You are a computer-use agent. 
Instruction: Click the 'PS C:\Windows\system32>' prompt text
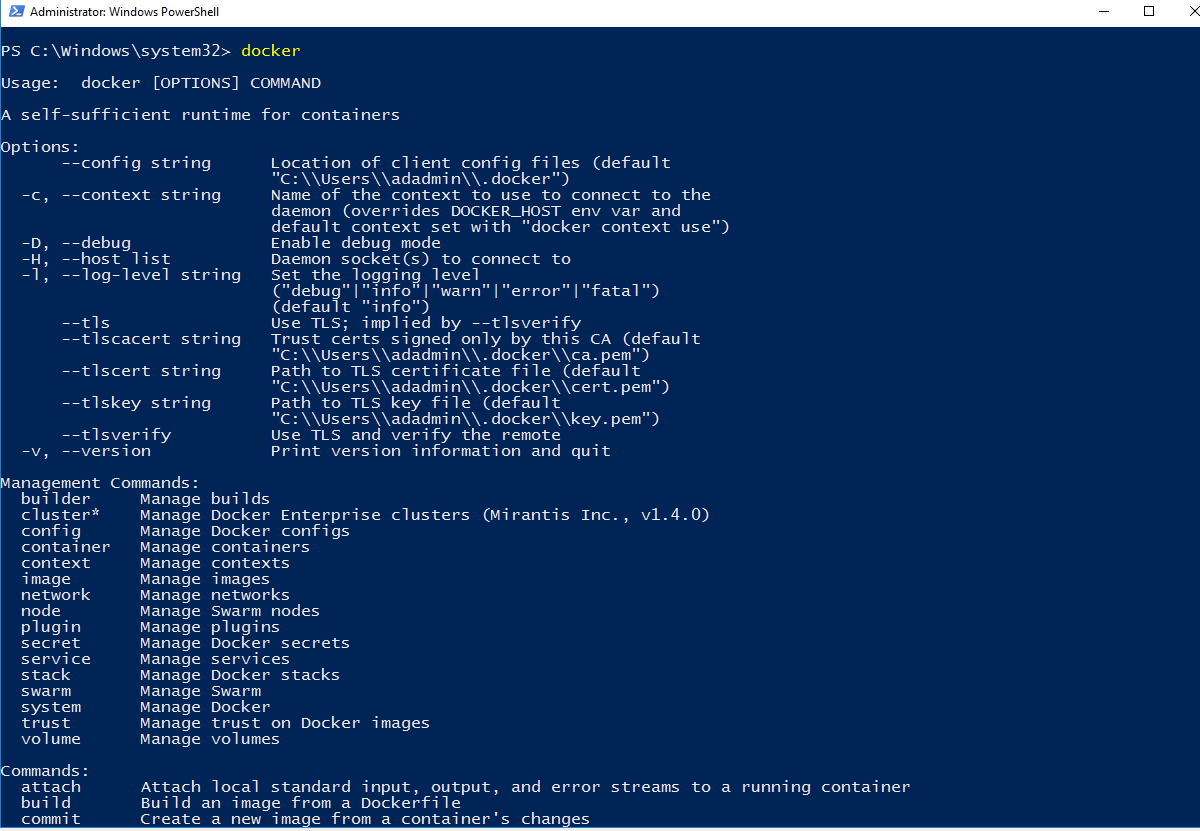click(116, 51)
